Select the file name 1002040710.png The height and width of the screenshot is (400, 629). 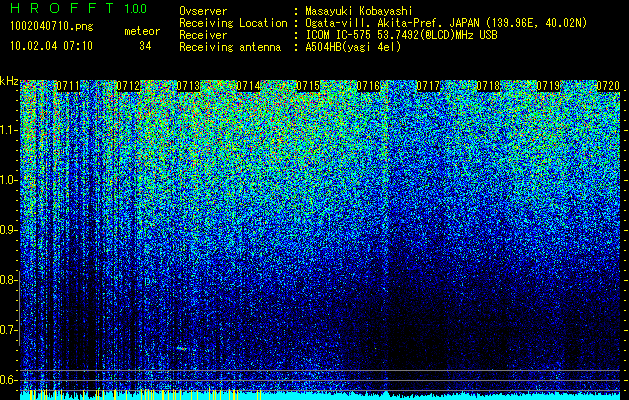pos(52,27)
